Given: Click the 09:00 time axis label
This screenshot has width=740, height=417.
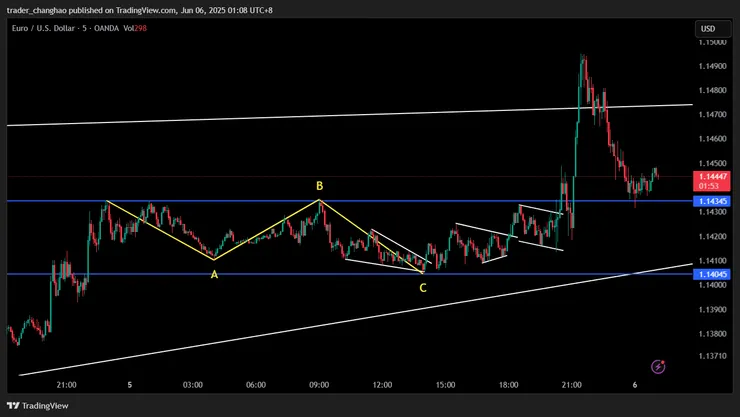Looking at the screenshot, I should [319, 385].
